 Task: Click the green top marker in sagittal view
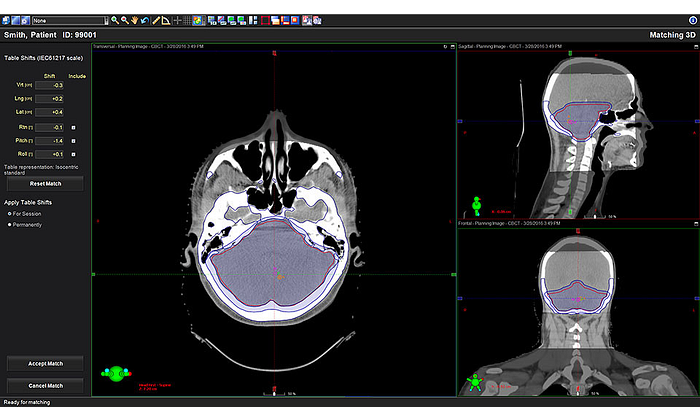[x=570, y=54]
